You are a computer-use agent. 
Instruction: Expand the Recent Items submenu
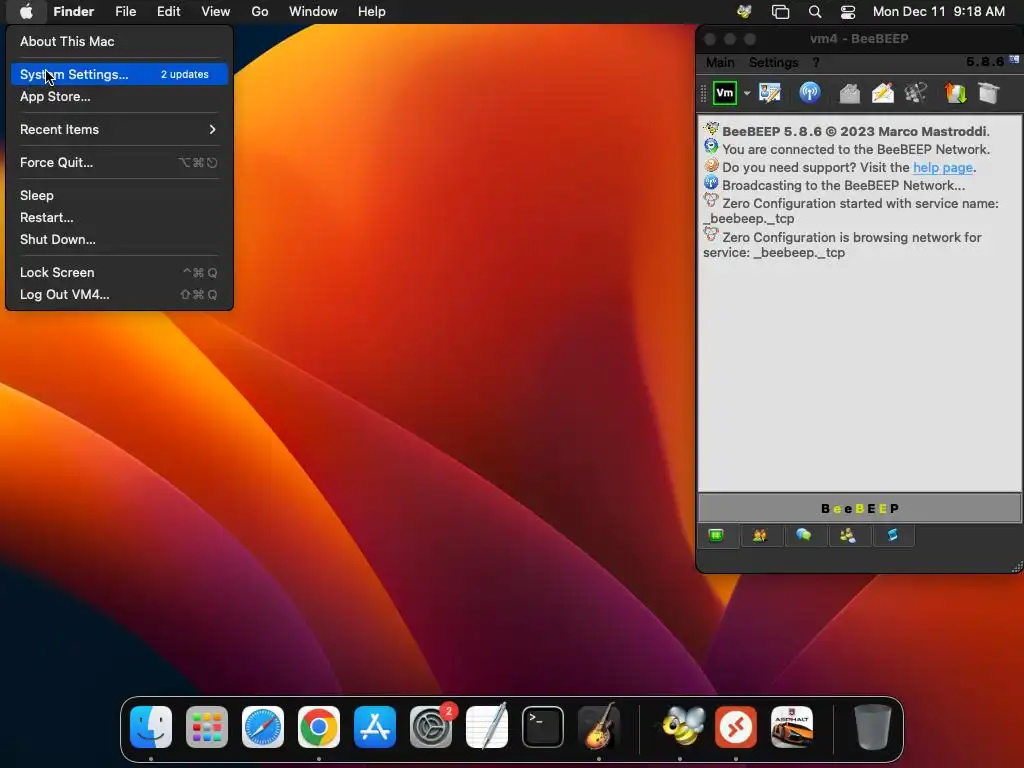(120, 129)
